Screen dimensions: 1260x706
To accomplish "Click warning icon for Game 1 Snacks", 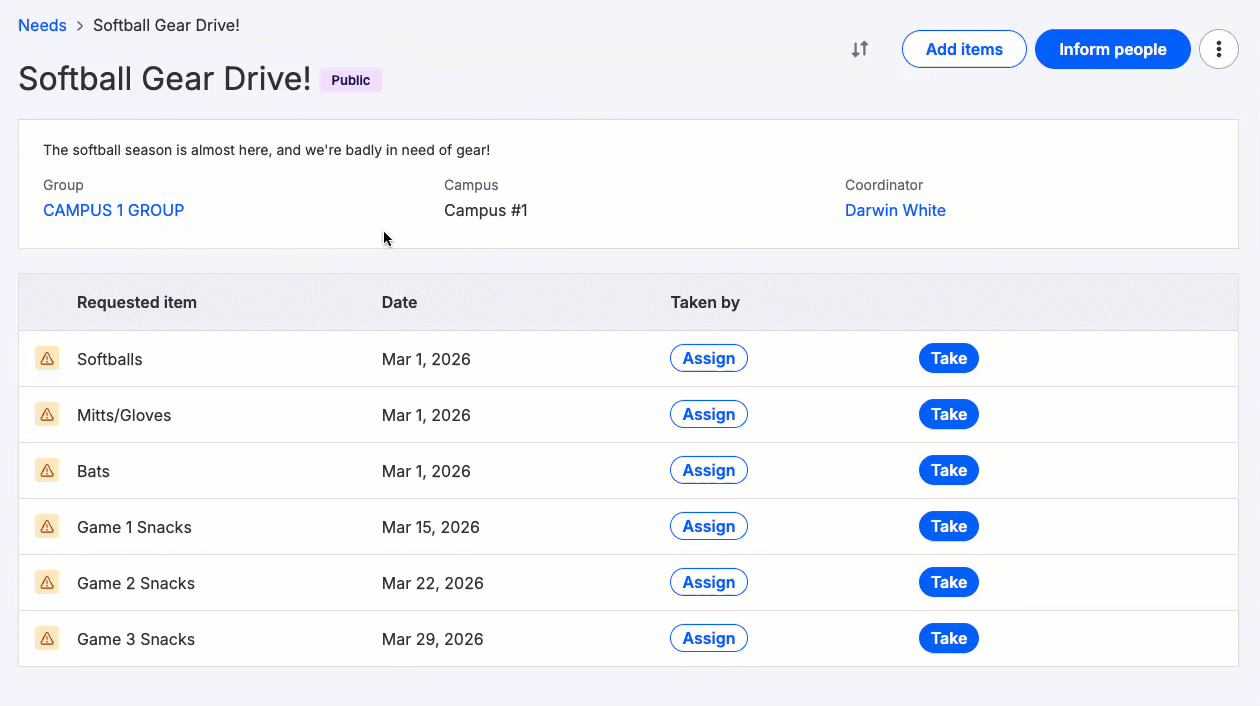I will (x=47, y=526).
